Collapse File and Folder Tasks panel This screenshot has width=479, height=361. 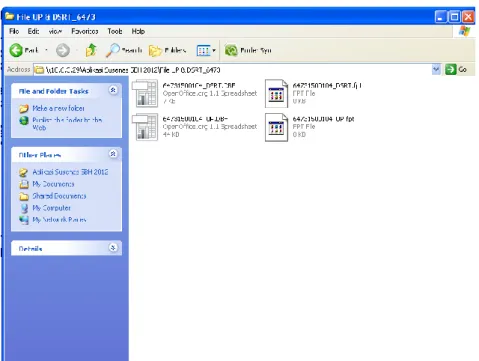tap(113, 90)
